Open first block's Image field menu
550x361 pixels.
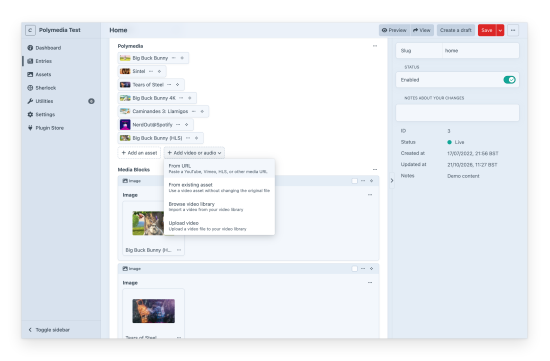point(370,195)
